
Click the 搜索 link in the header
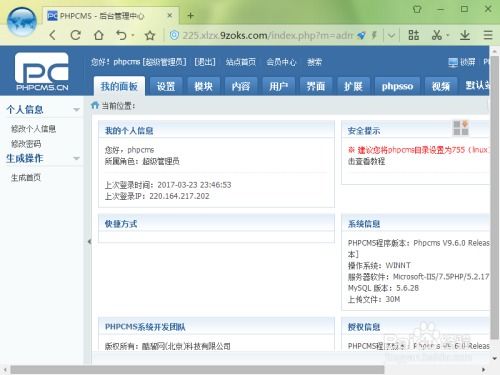(x=314, y=62)
